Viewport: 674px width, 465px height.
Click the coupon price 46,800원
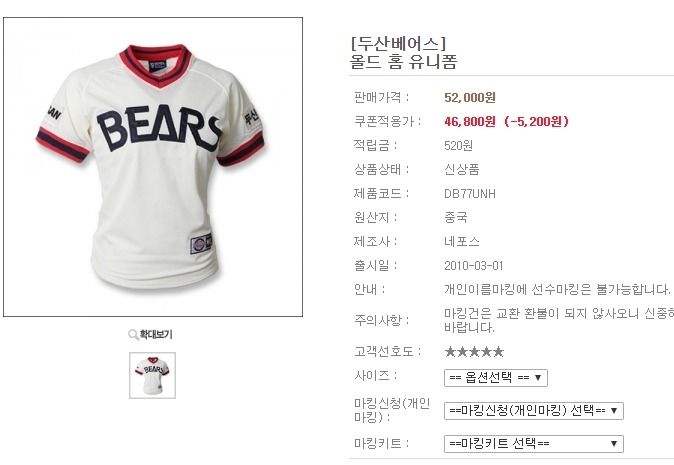[x=470, y=122]
